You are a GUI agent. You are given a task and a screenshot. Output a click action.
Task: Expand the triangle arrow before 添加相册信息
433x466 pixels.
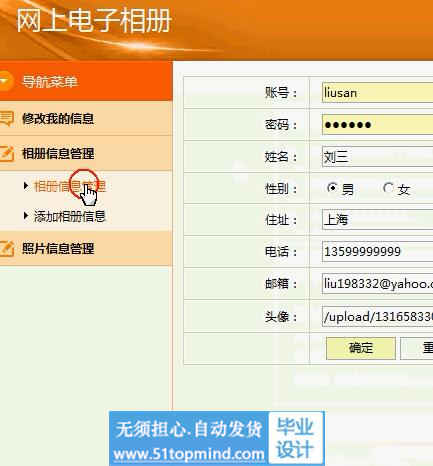click(26, 215)
